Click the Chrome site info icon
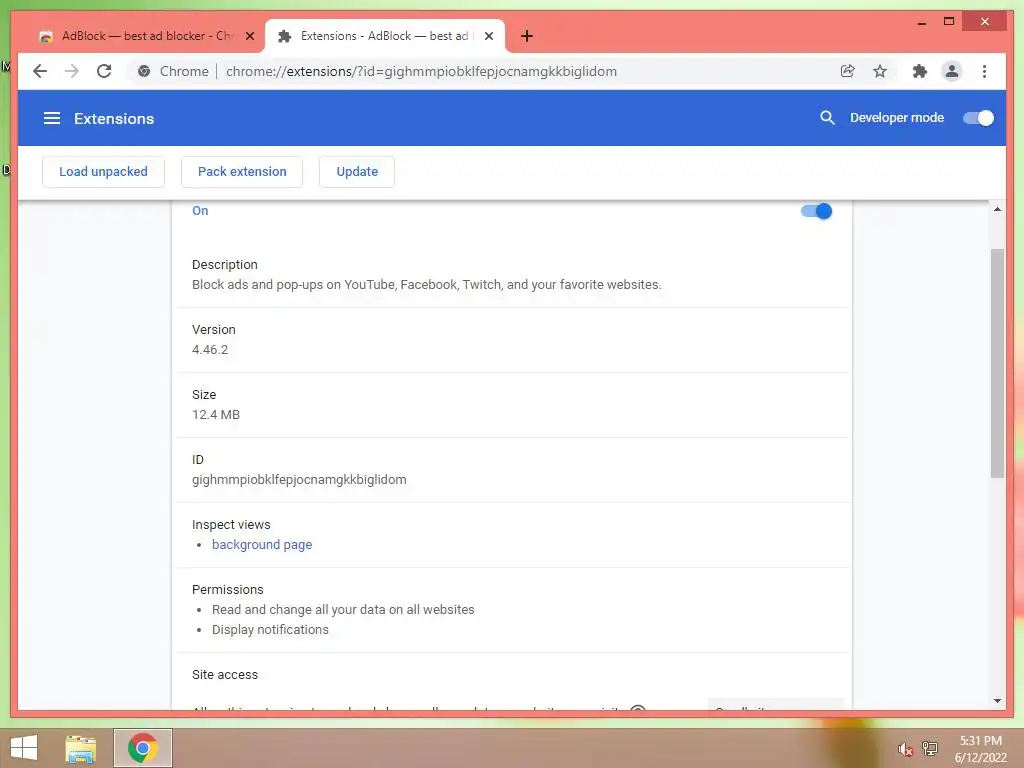Screen dimensions: 1024x768 pyautogui.click(x=144, y=71)
